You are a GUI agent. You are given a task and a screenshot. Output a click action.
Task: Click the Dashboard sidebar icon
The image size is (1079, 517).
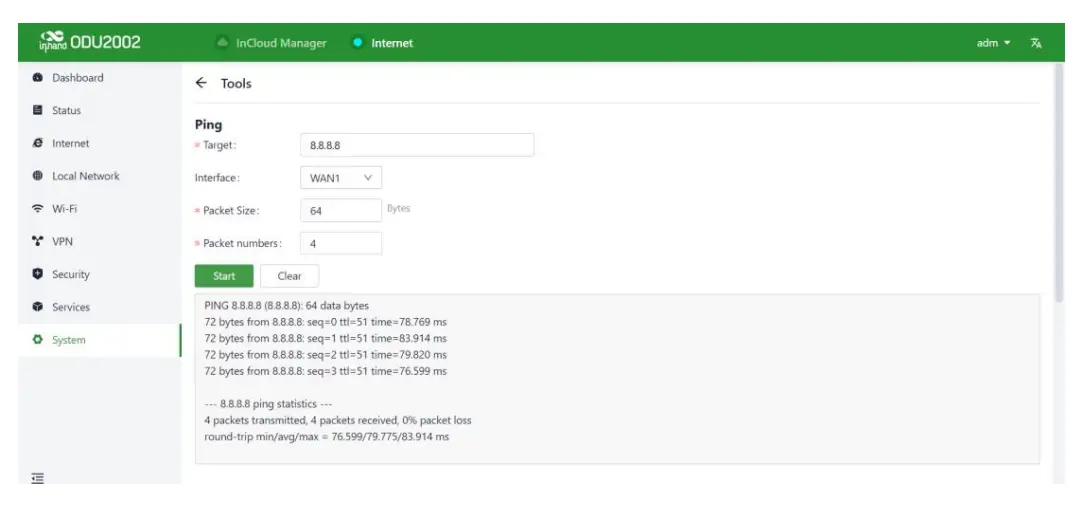tap(38, 78)
